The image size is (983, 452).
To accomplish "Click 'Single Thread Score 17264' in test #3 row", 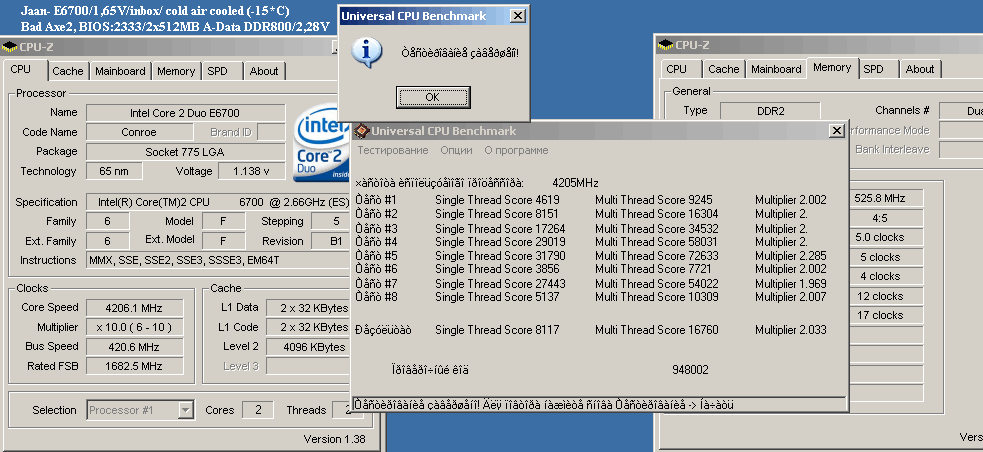I will click(500, 228).
